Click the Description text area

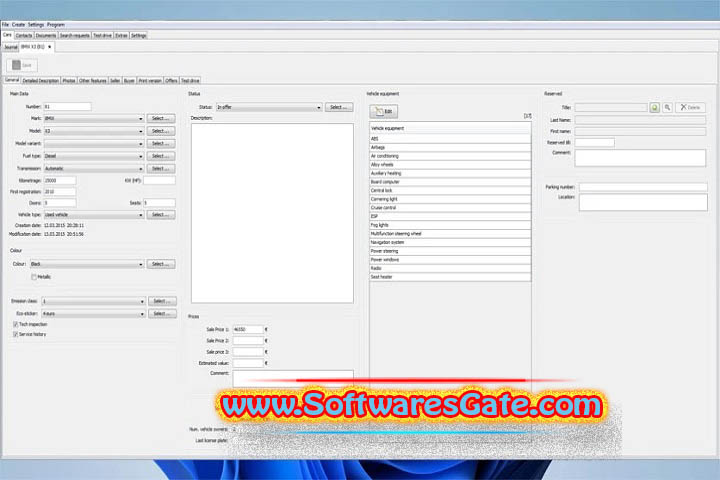click(x=272, y=213)
